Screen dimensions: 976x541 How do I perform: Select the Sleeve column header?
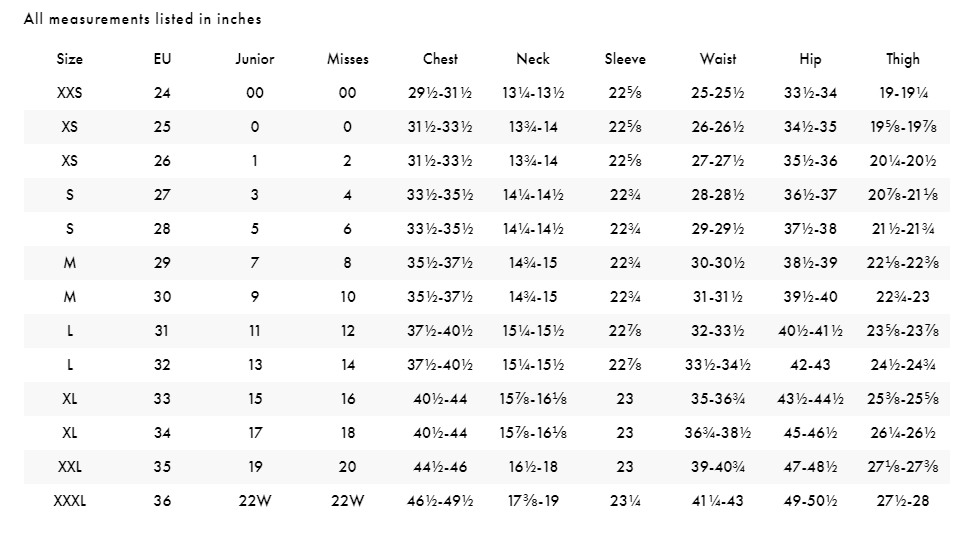click(x=625, y=59)
